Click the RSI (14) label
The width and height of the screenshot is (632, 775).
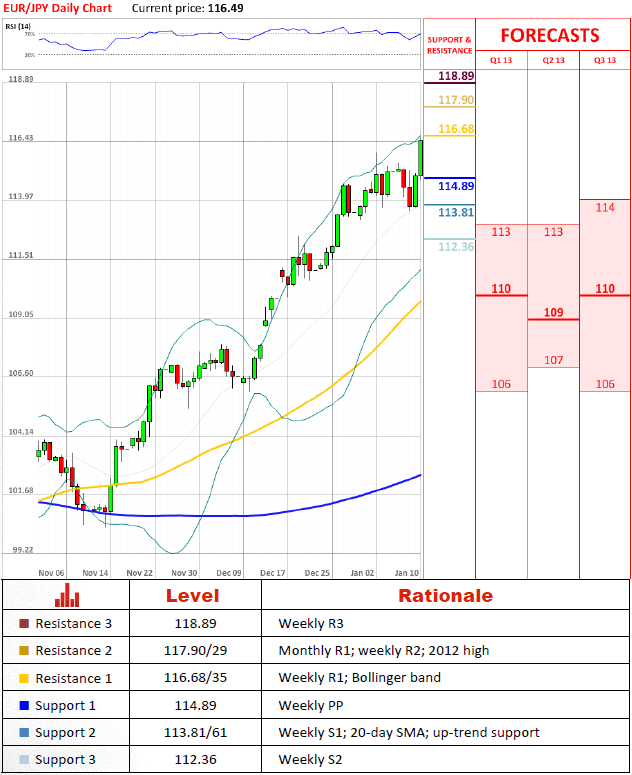[18, 26]
